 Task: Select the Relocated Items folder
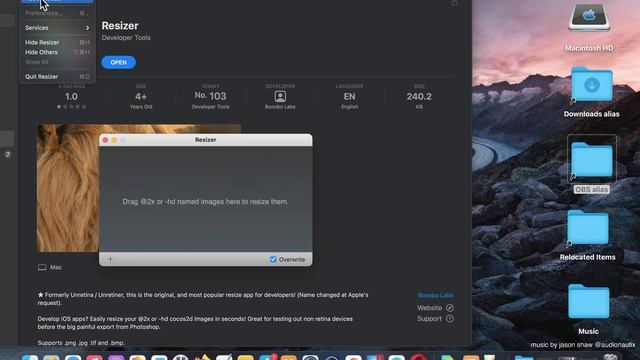pos(588,227)
